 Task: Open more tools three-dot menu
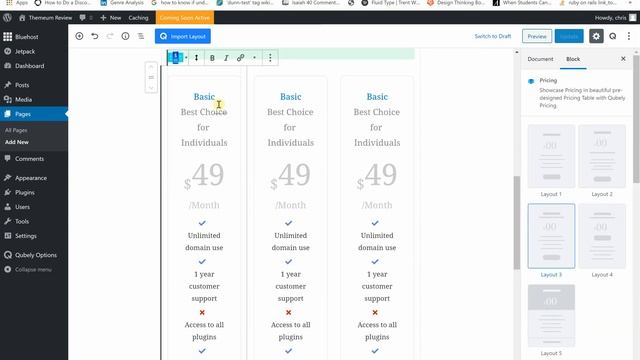point(629,36)
